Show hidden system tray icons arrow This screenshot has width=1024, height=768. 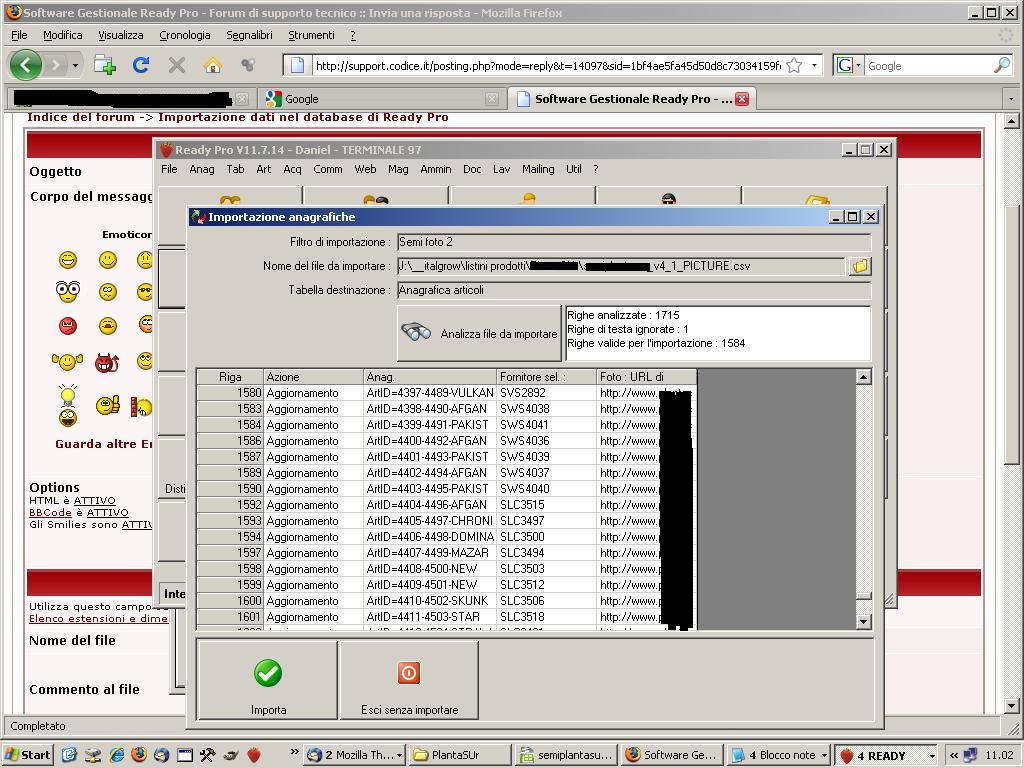click(x=954, y=755)
